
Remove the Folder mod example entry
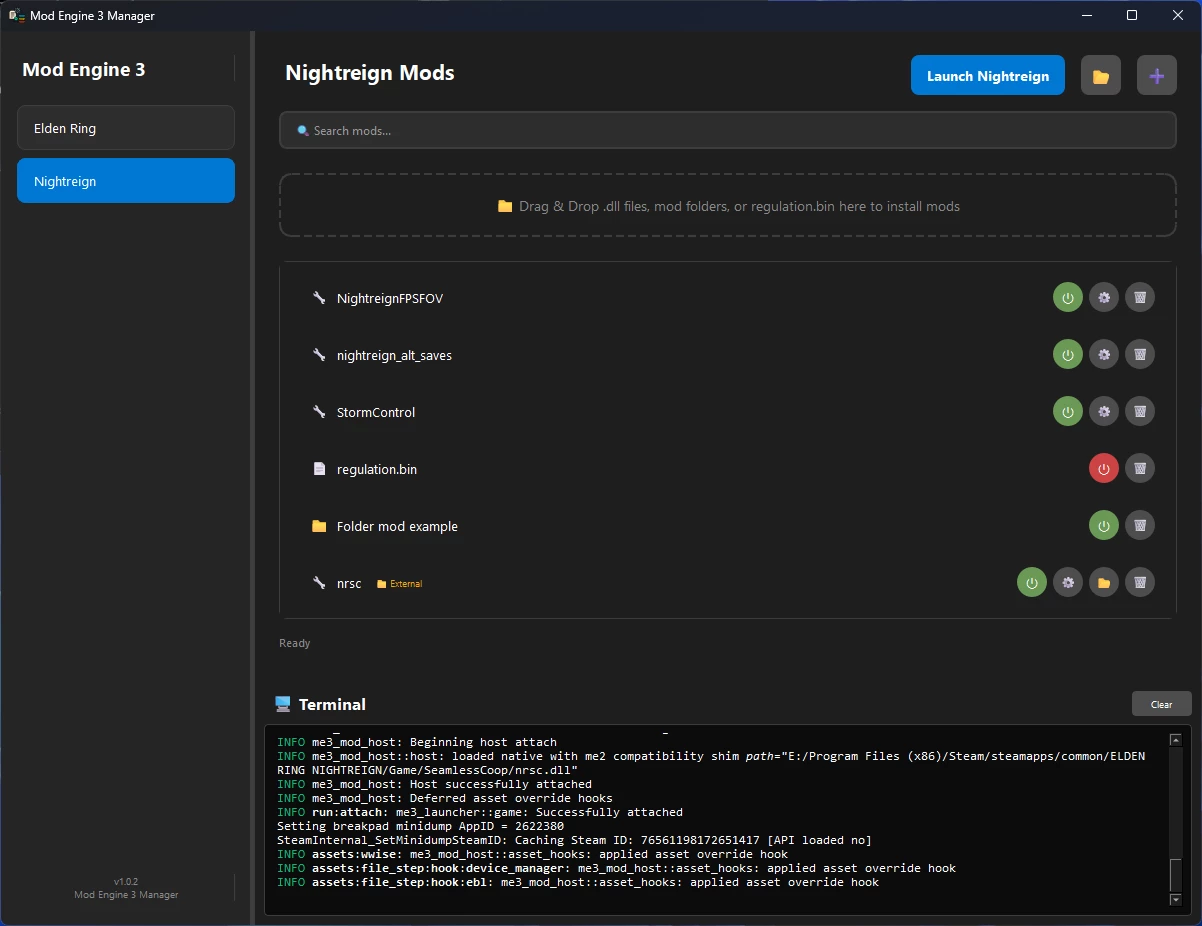(x=1140, y=526)
